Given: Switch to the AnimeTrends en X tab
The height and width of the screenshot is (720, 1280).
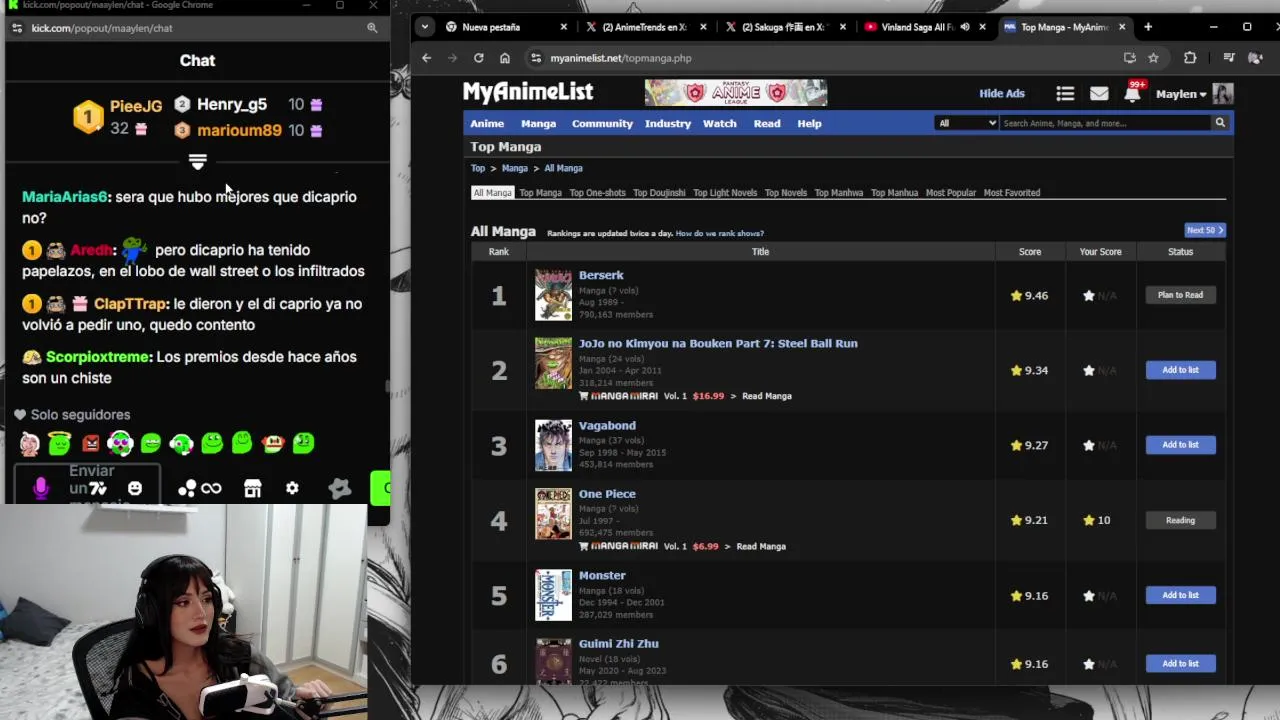Looking at the screenshot, I should coord(644,27).
